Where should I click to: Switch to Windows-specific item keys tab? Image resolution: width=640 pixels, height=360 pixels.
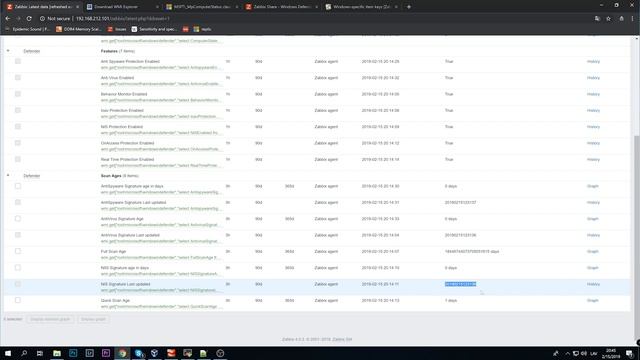[361, 7]
